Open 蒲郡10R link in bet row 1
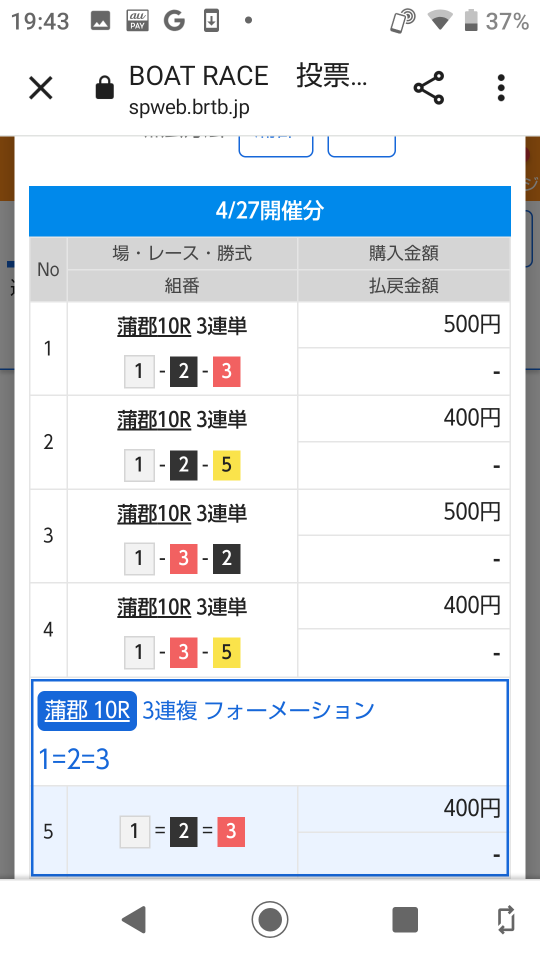The width and height of the screenshot is (540, 960). tap(154, 326)
